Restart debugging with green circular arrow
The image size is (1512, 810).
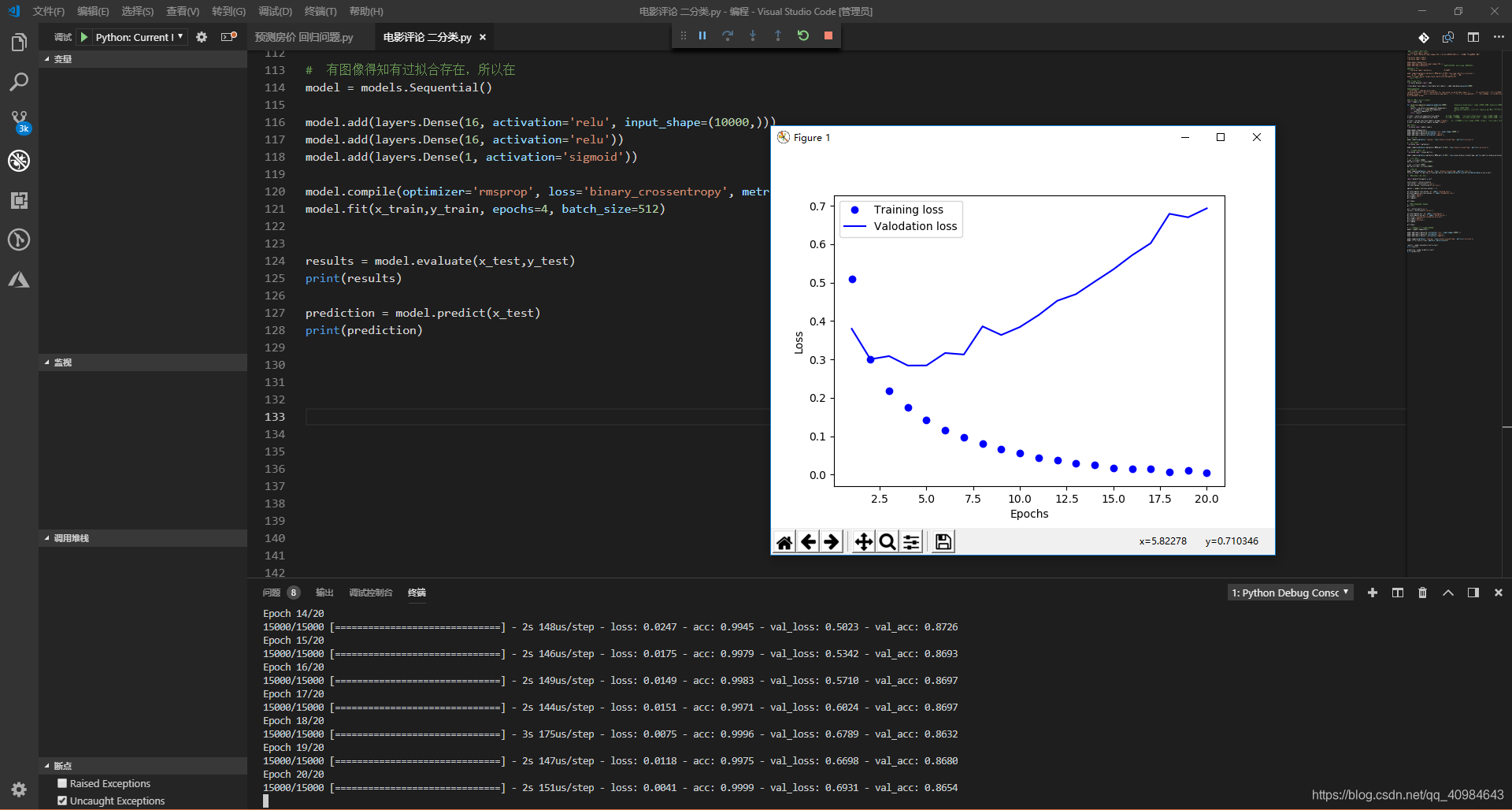point(803,35)
